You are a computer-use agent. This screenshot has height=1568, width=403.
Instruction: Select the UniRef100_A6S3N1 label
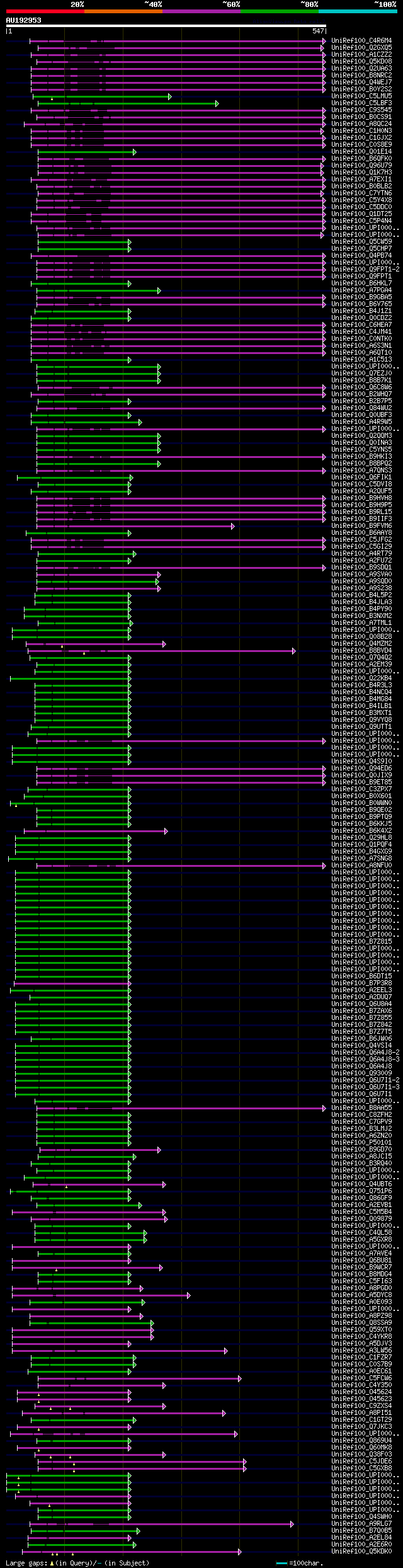(361, 346)
